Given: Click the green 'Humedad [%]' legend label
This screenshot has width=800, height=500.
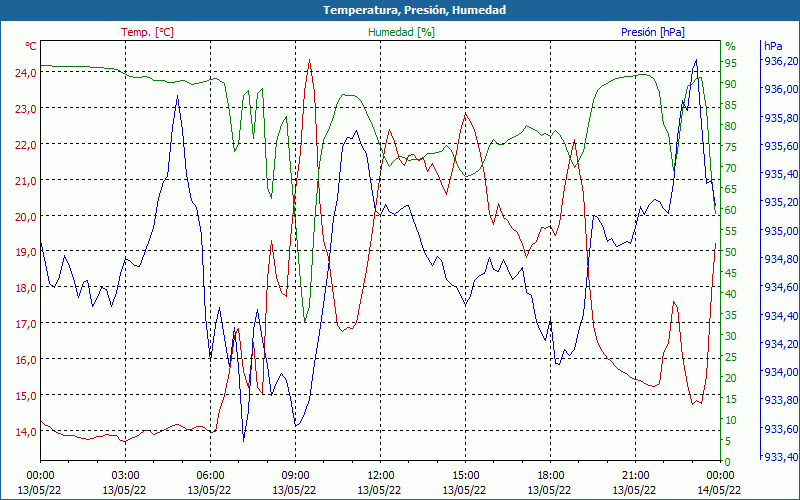Looking at the screenshot, I should pos(402,32).
